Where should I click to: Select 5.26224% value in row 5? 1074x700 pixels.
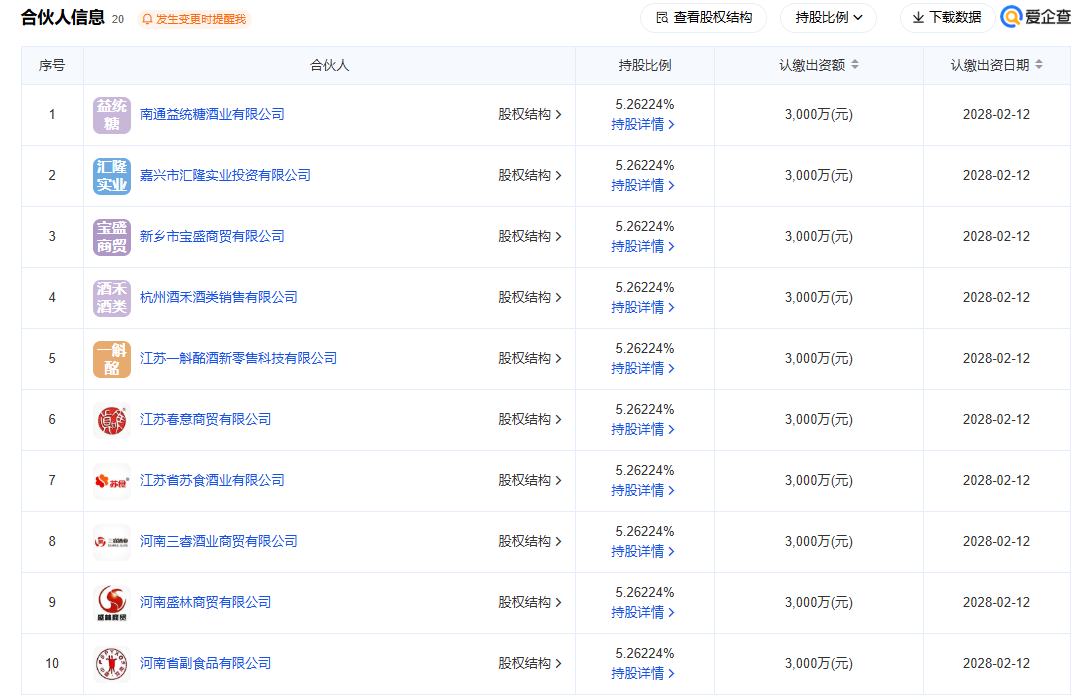pos(645,349)
